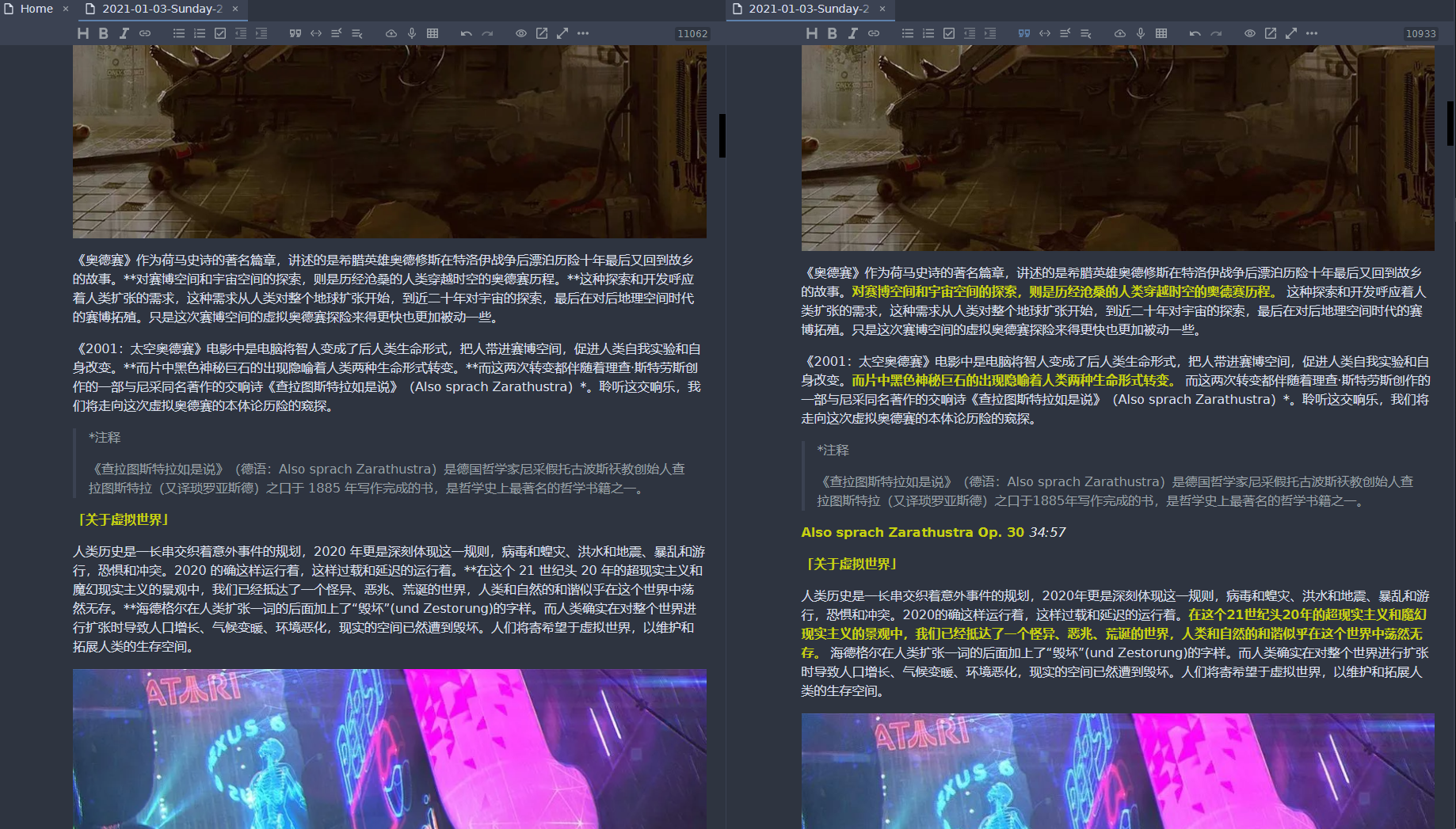Insert task checkbox list in left editor

click(x=220, y=33)
